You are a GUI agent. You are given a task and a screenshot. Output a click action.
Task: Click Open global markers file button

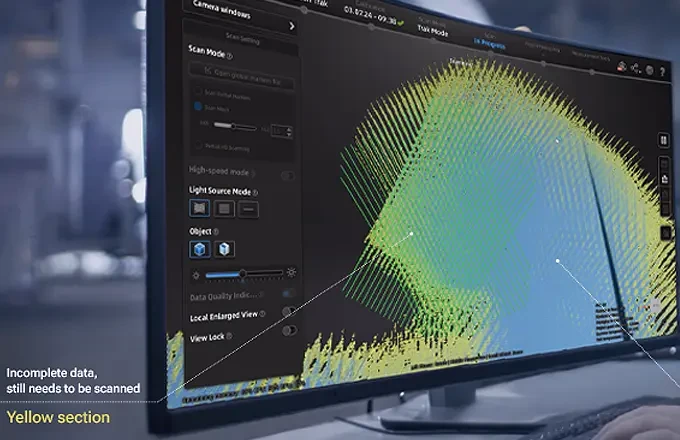pos(242,77)
